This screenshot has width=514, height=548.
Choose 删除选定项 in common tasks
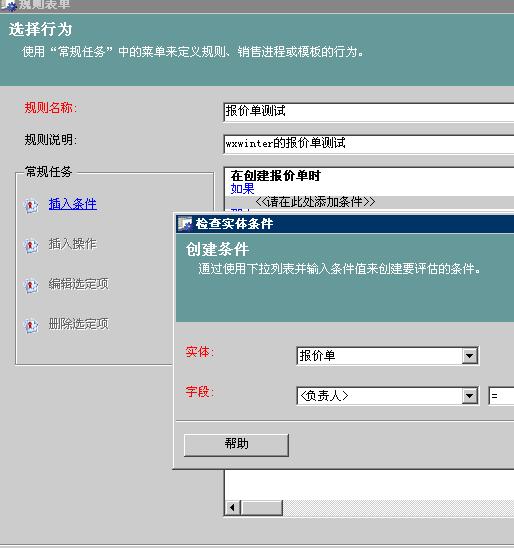(79, 324)
